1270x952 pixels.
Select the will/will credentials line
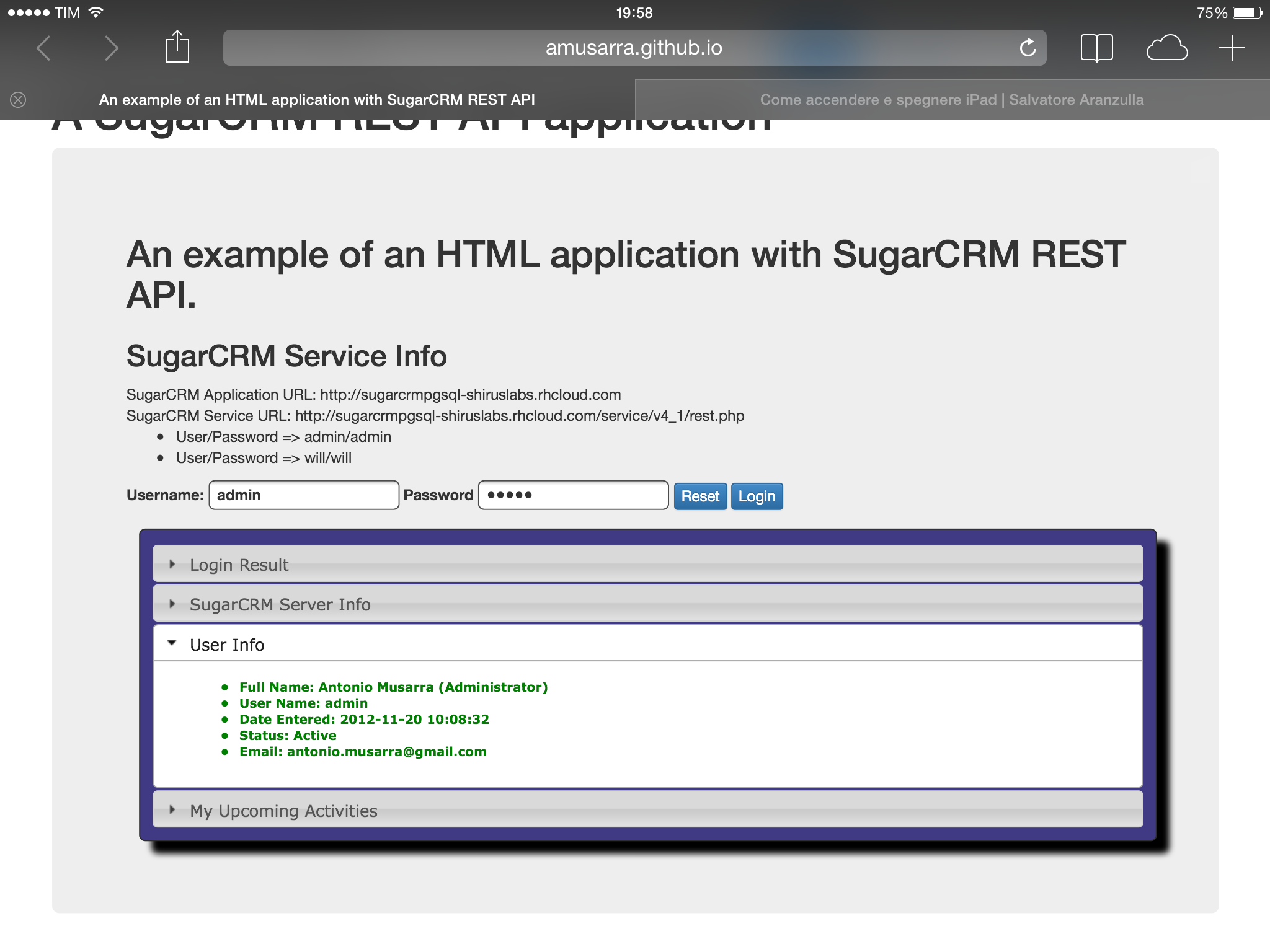click(x=264, y=458)
